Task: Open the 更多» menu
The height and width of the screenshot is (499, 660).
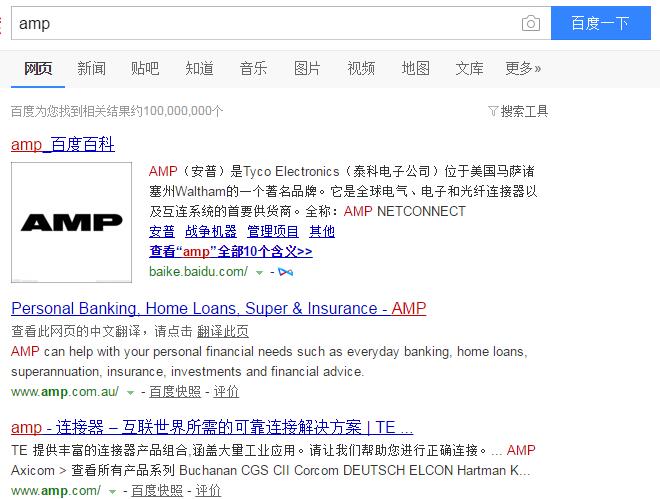Action: 523,68
